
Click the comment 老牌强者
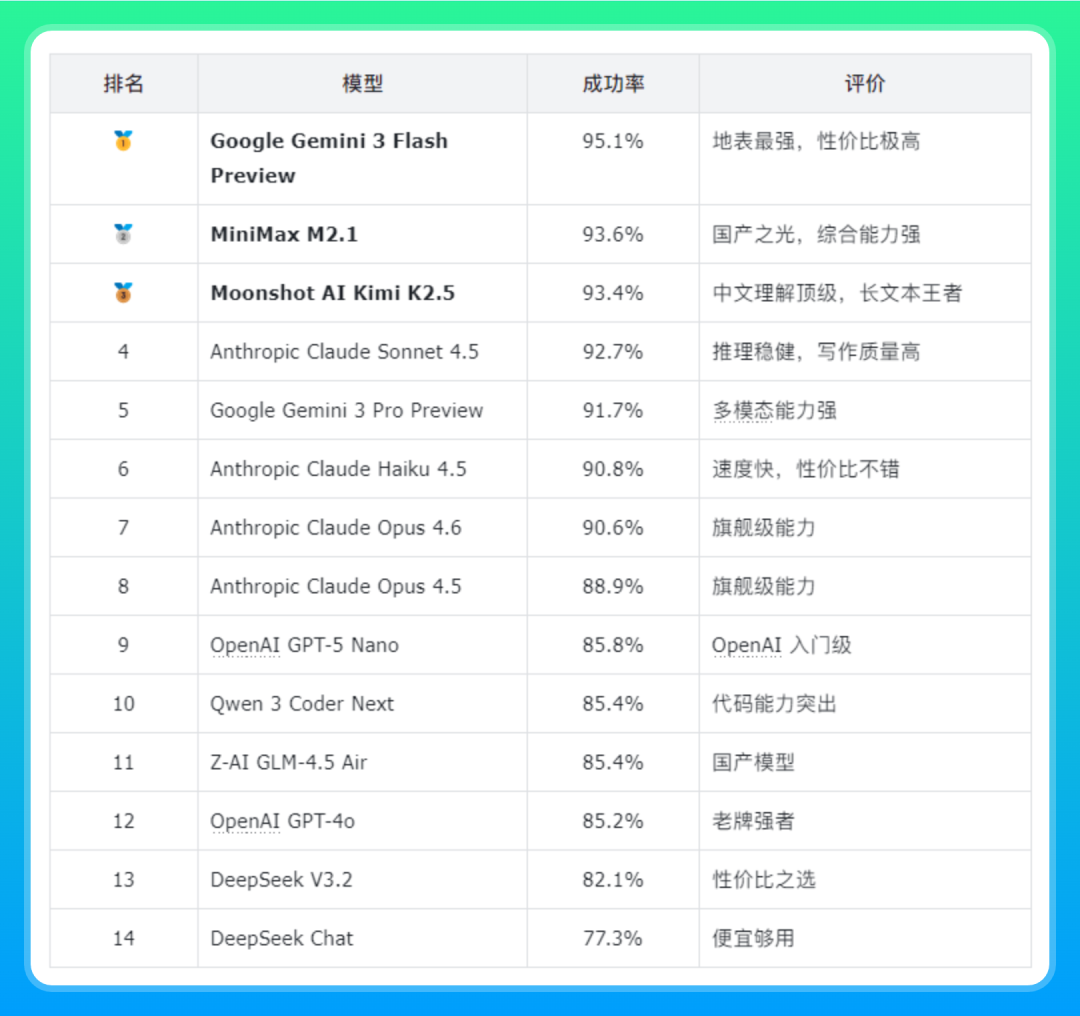click(x=754, y=821)
